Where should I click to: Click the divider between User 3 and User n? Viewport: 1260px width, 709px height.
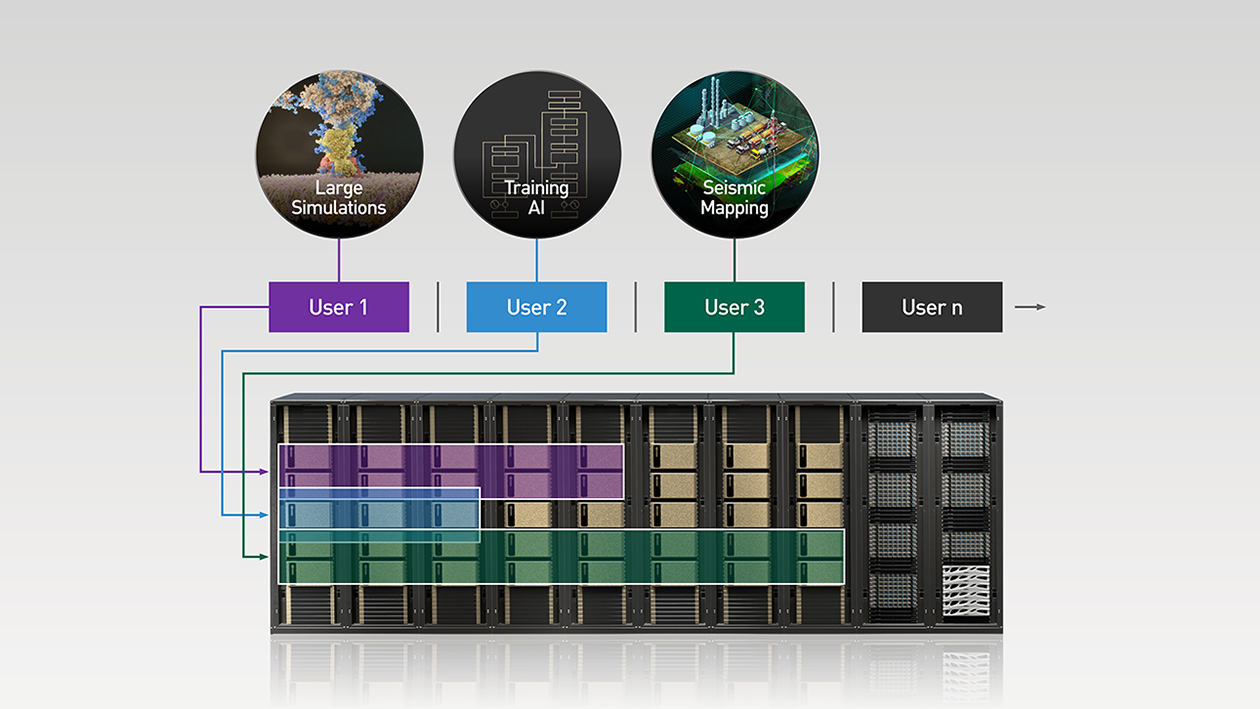pos(834,307)
